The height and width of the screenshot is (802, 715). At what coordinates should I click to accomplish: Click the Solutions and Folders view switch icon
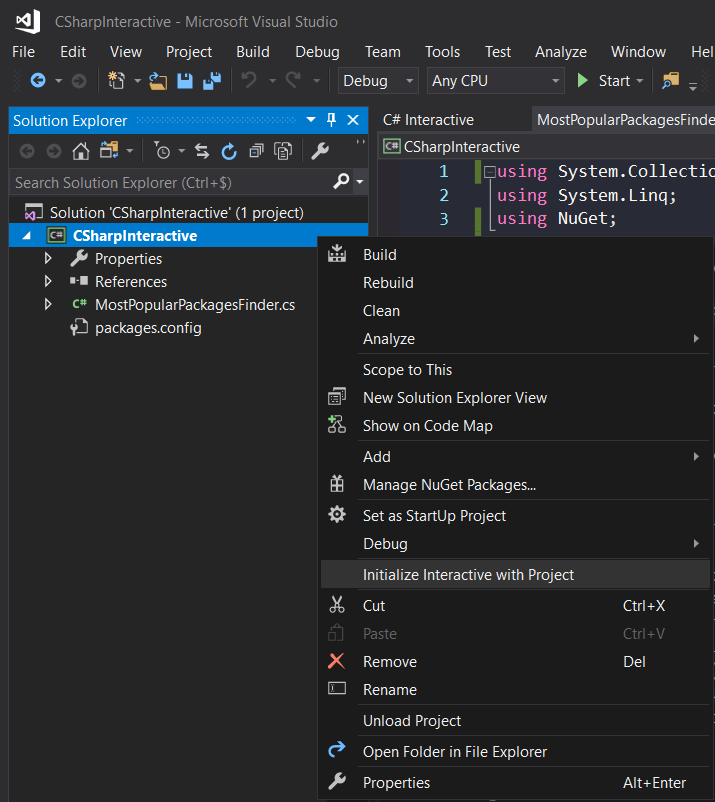(x=109, y=150)
